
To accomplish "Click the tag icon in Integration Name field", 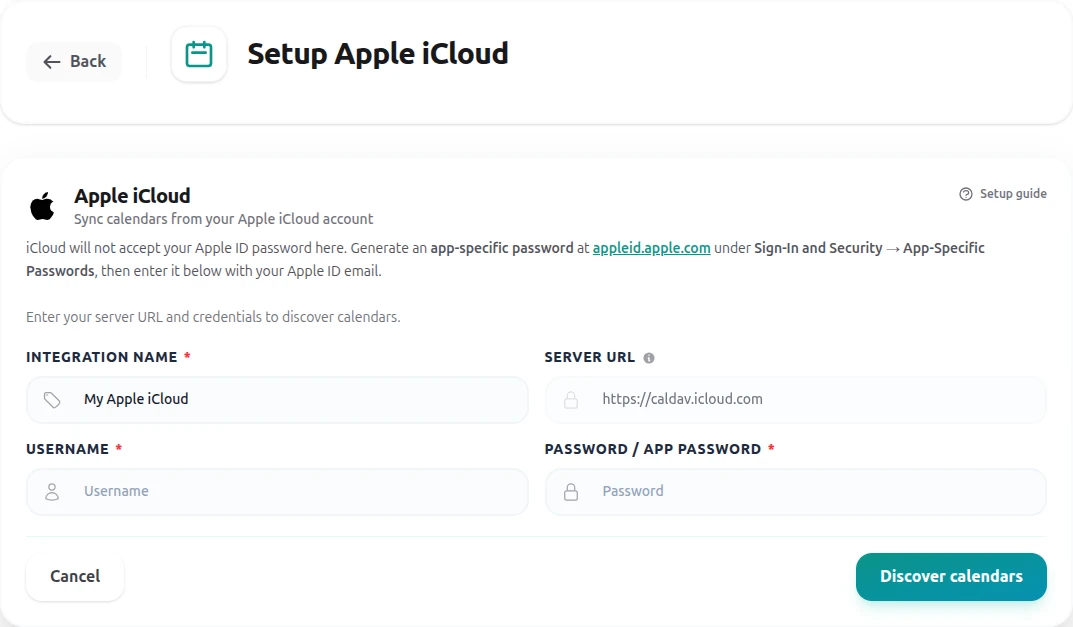I will click(x=52, y=400).
